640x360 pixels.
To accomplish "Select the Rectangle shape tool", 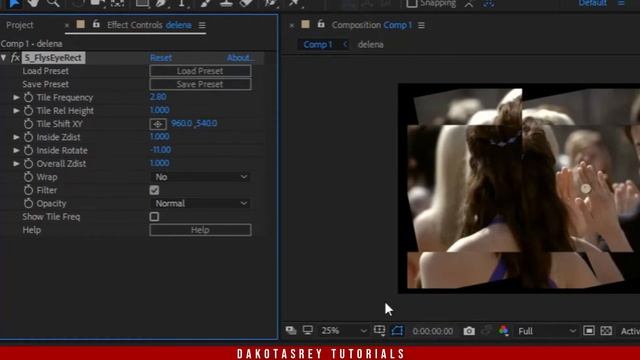I will pyautogui.click(x=142, y=3).
